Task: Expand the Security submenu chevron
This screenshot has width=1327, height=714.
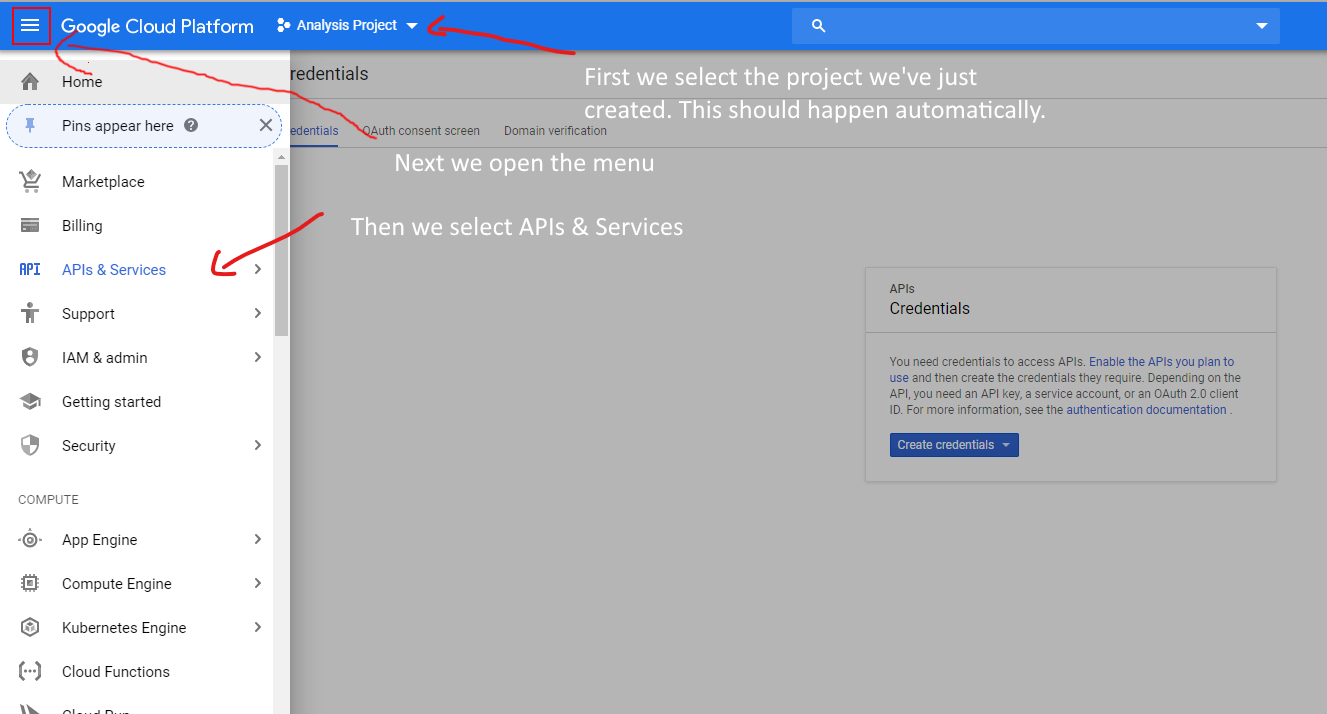Action: click(258, 446)
